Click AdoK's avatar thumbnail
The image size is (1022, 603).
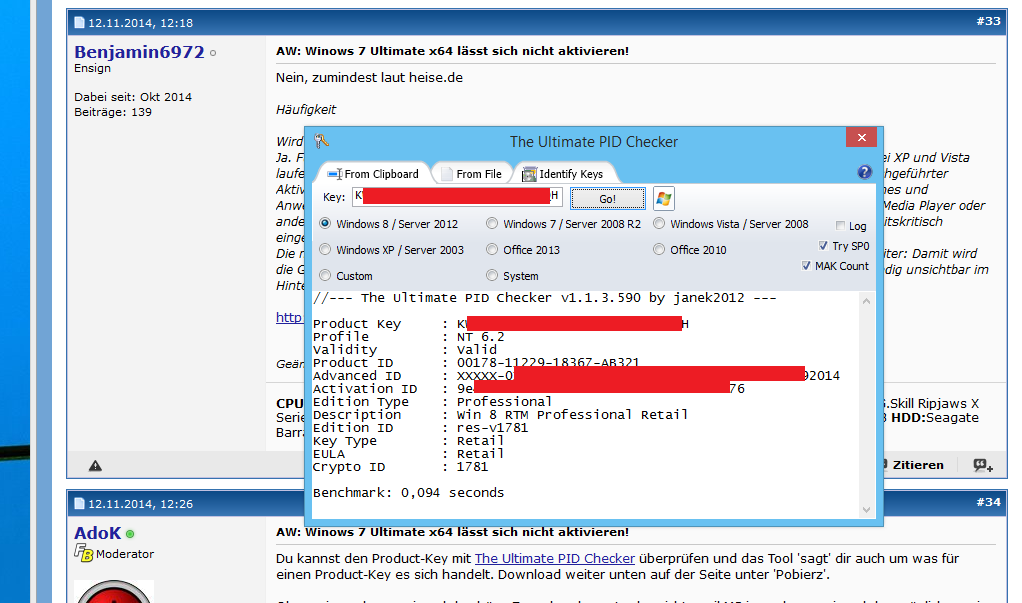(114, 591)
